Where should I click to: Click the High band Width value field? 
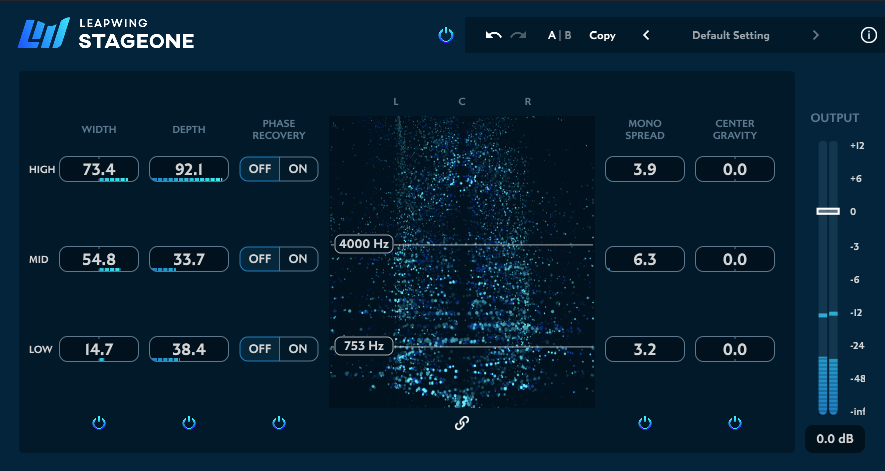coord(99,169)
